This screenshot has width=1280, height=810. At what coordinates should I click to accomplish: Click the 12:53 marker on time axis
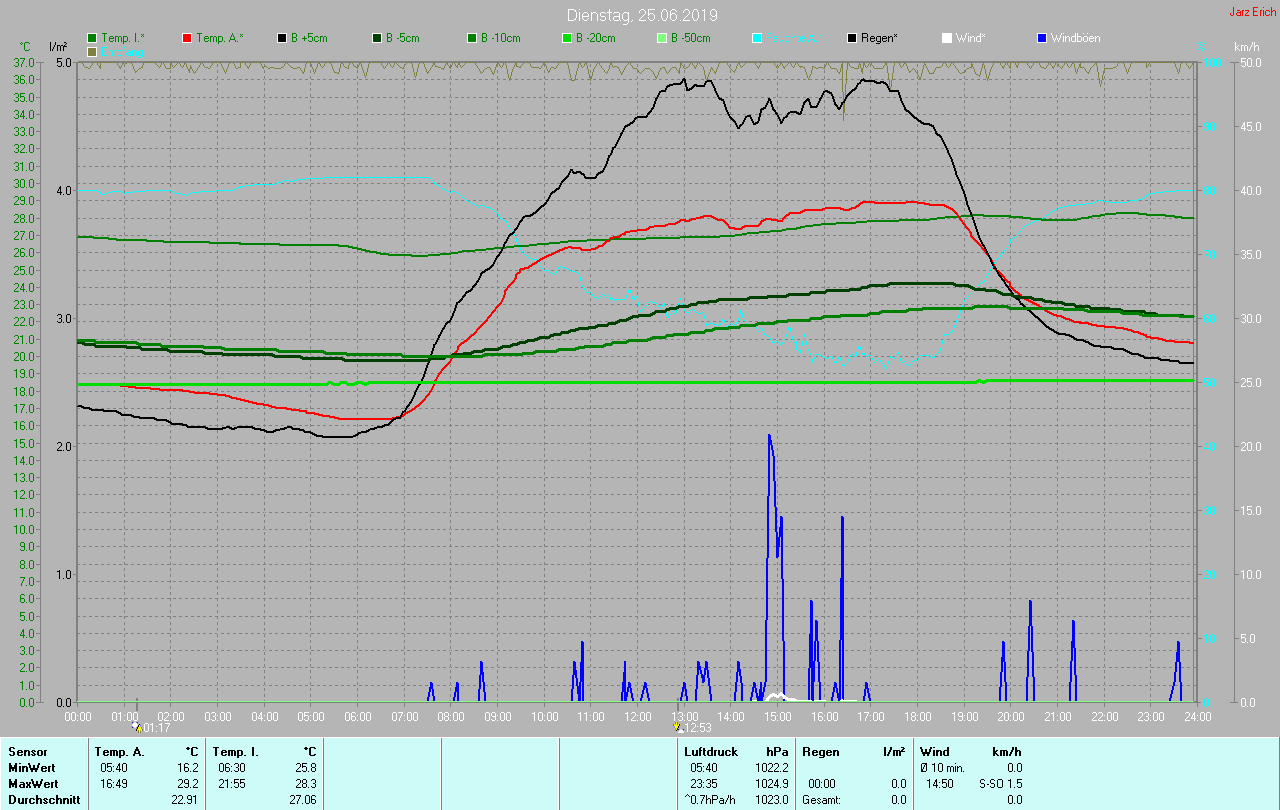[692, 728]
